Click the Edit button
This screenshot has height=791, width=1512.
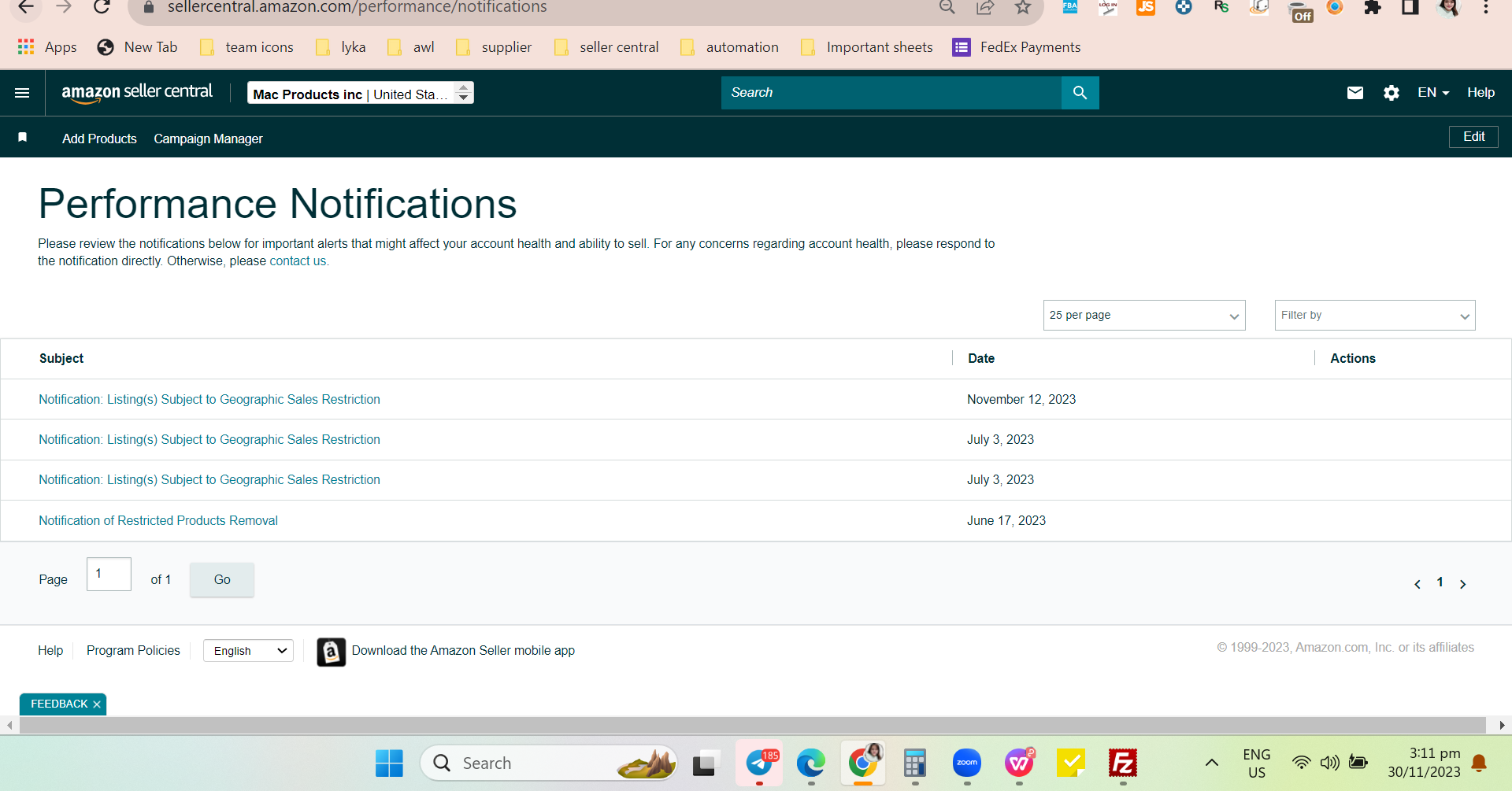(x=1473, y=137)
